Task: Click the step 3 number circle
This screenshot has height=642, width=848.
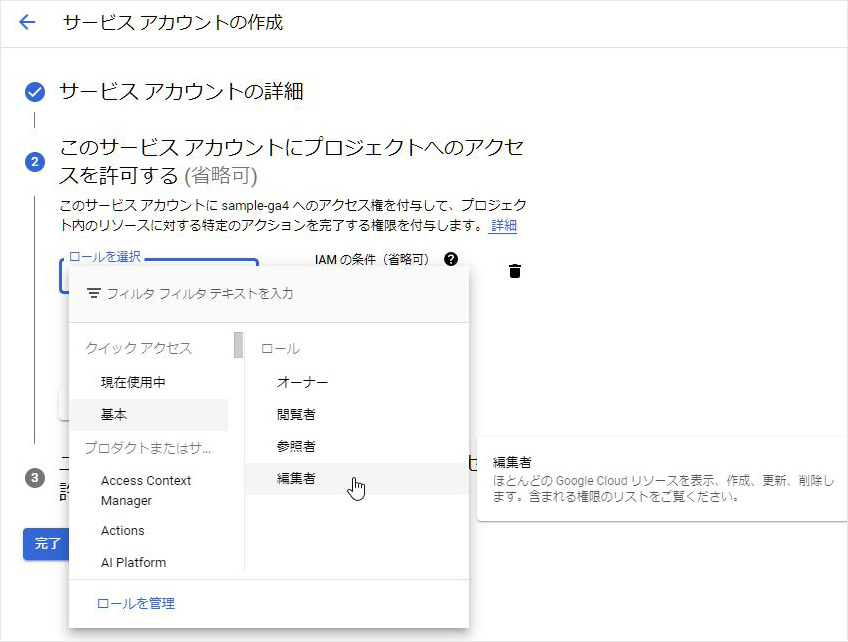Action: pyautogui.click(x=35, y=478)
